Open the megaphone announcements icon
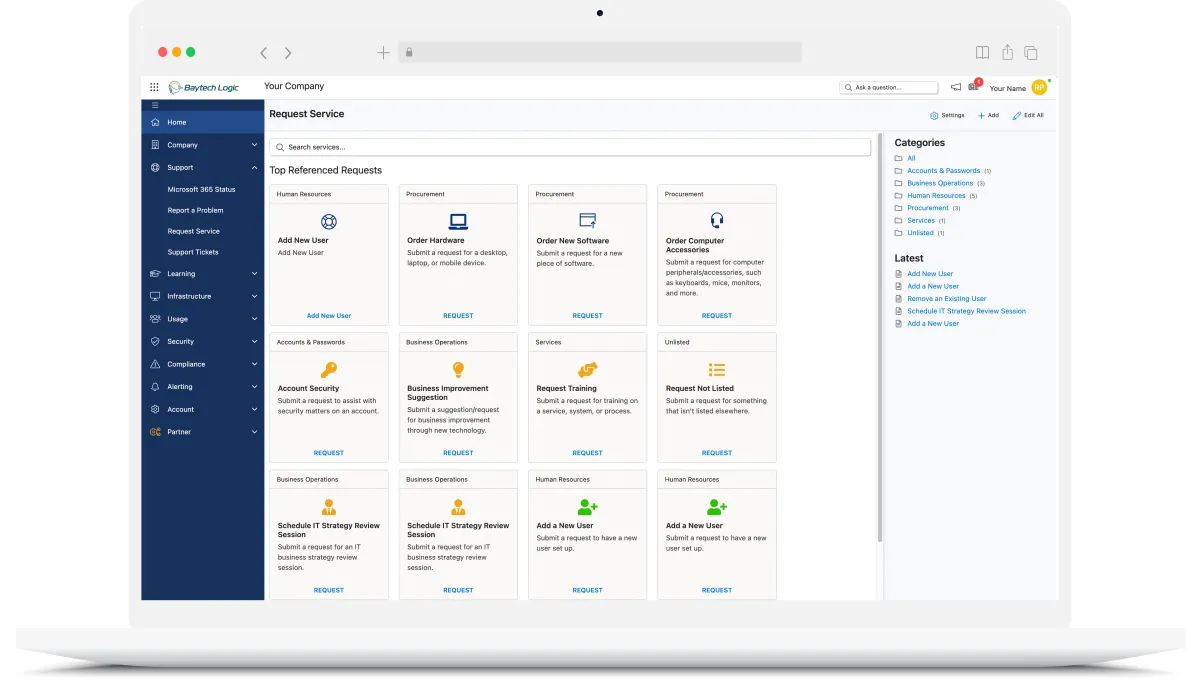Image resolution: width=1200 pixels, height=680 pixels. click(x=956, y=87)
